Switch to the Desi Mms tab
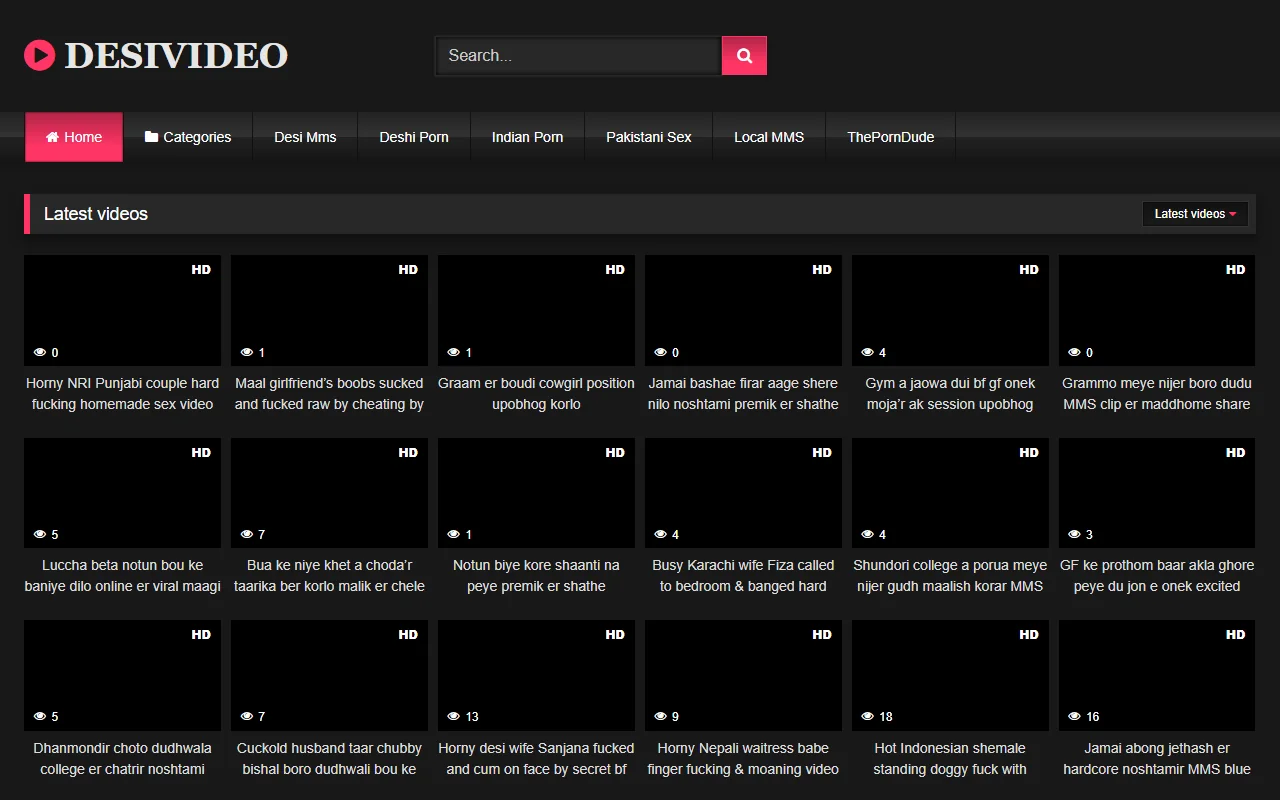The image size is (1280, 800). (x=305, y=136)
